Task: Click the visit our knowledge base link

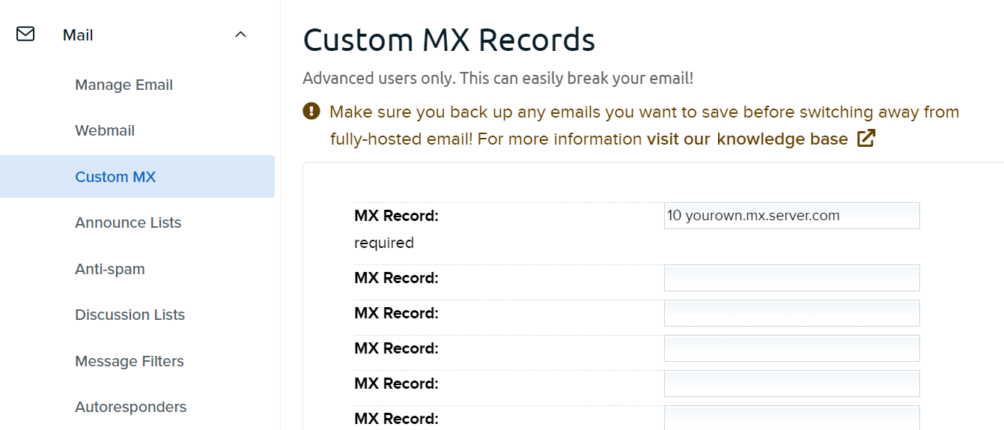Action: click(747, 139)
